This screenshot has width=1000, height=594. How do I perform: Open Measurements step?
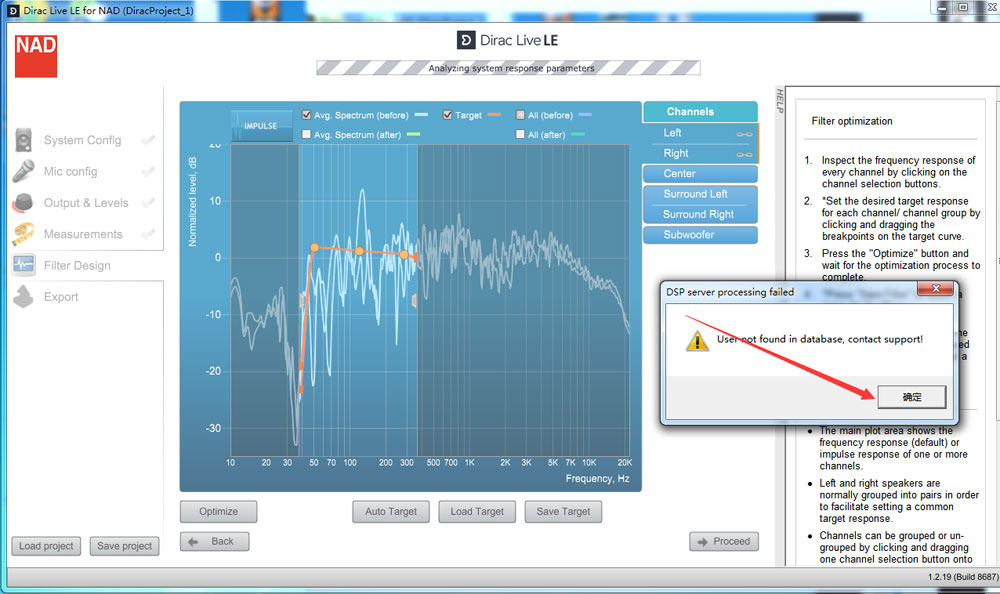(83, 234)
